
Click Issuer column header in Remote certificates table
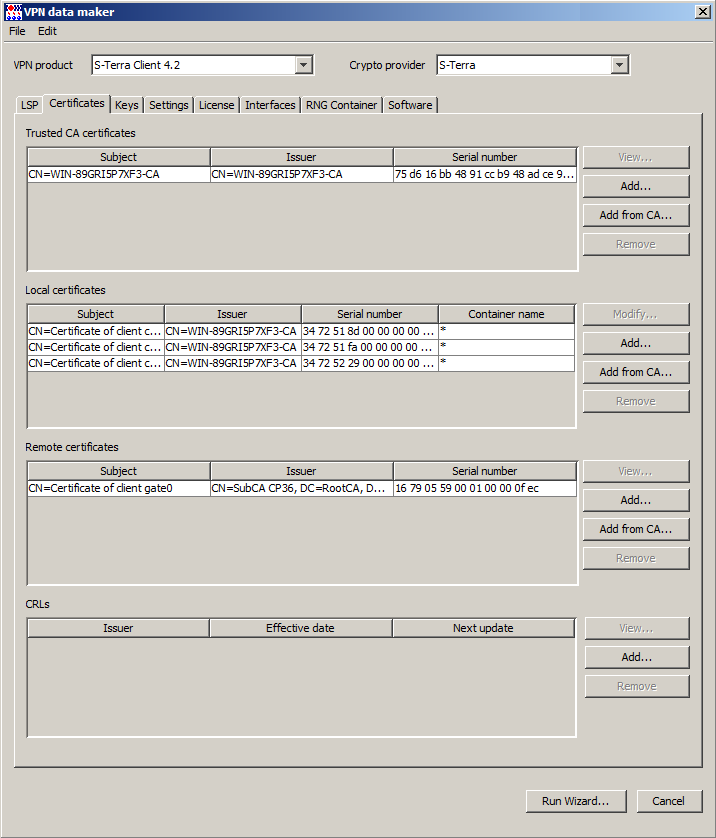click(x=301, y=471)
